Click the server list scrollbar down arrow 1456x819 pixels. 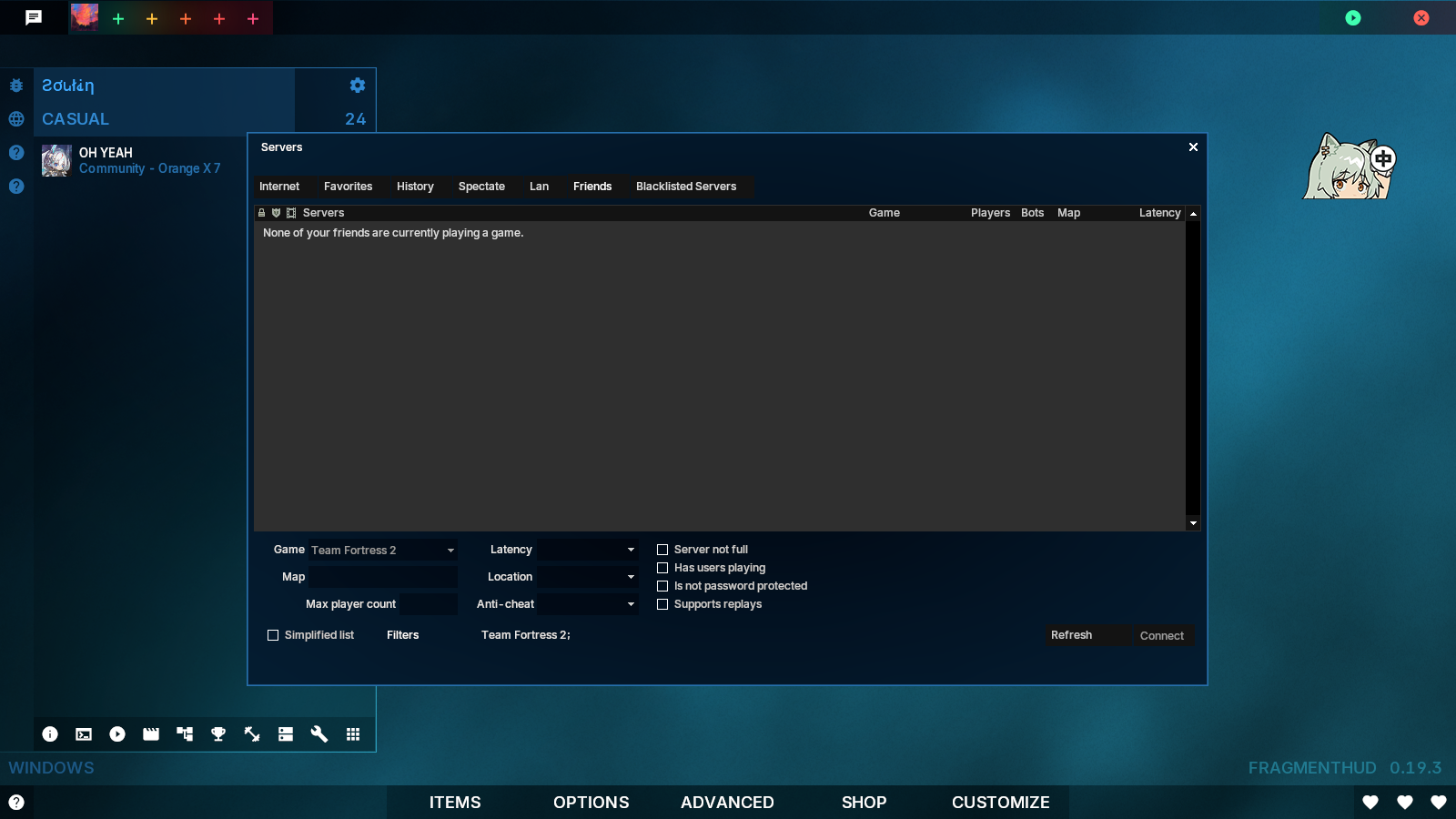point(1193,523)
